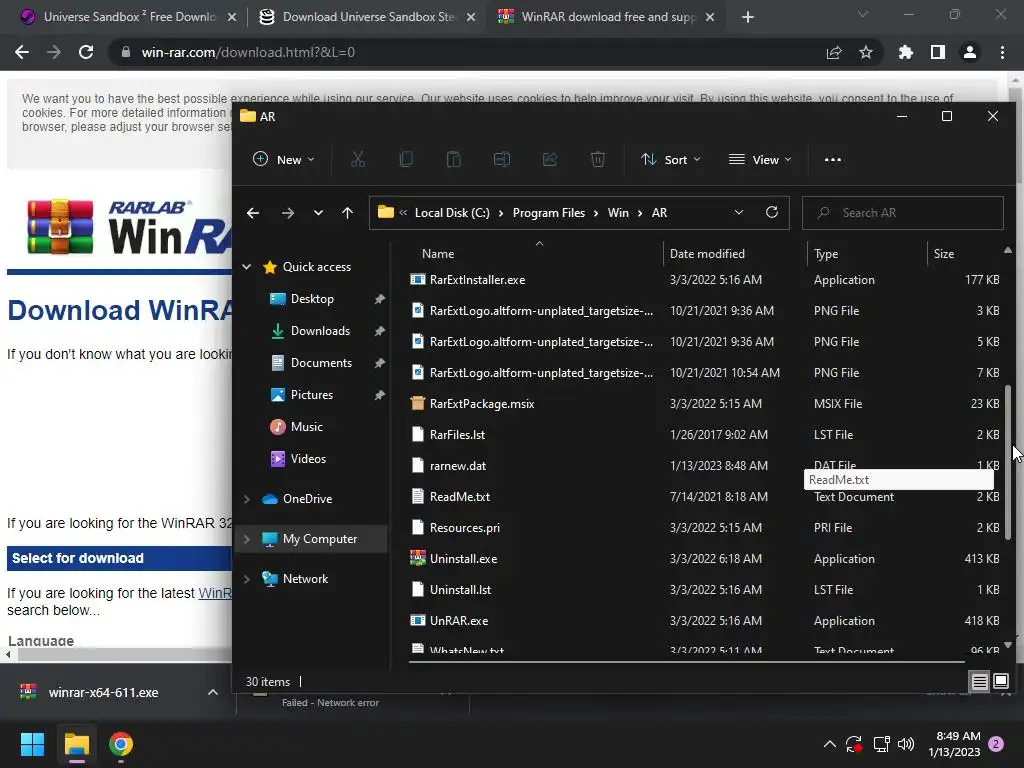Click the Search AR input field

click(903, 213)
